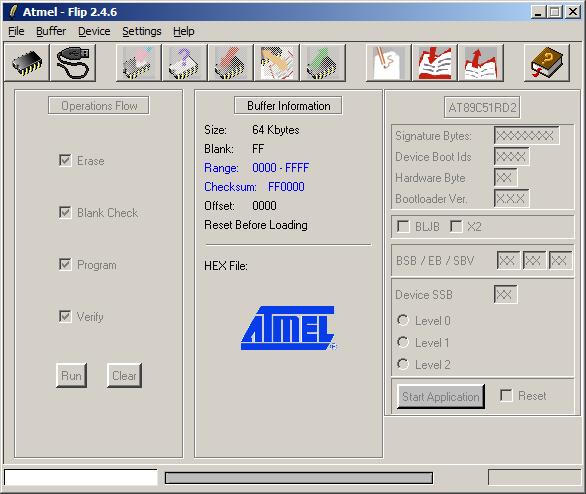
Task: Click the Select a Target Device chip icon
Action: 27,63
